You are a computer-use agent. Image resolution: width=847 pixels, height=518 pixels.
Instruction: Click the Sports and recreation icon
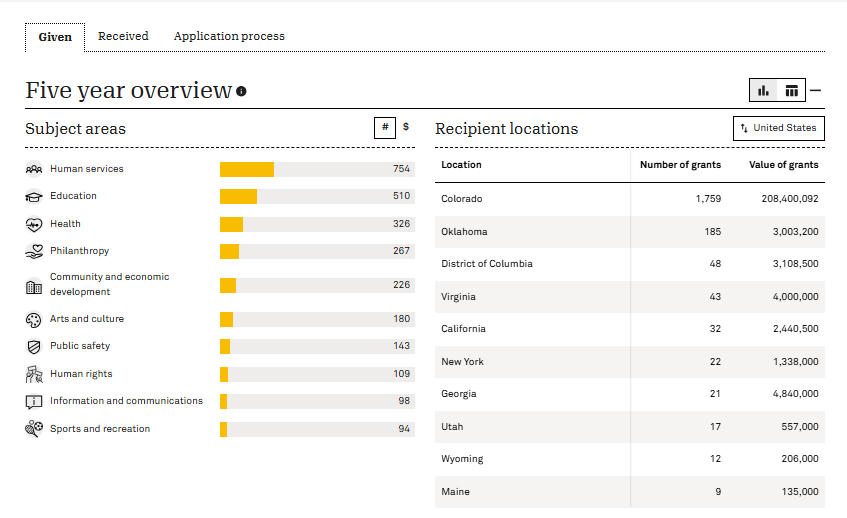[34, 429]
